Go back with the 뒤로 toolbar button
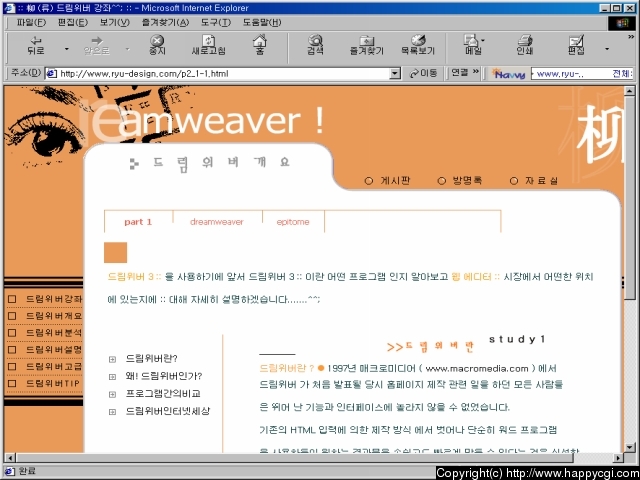 click(36, 46)
